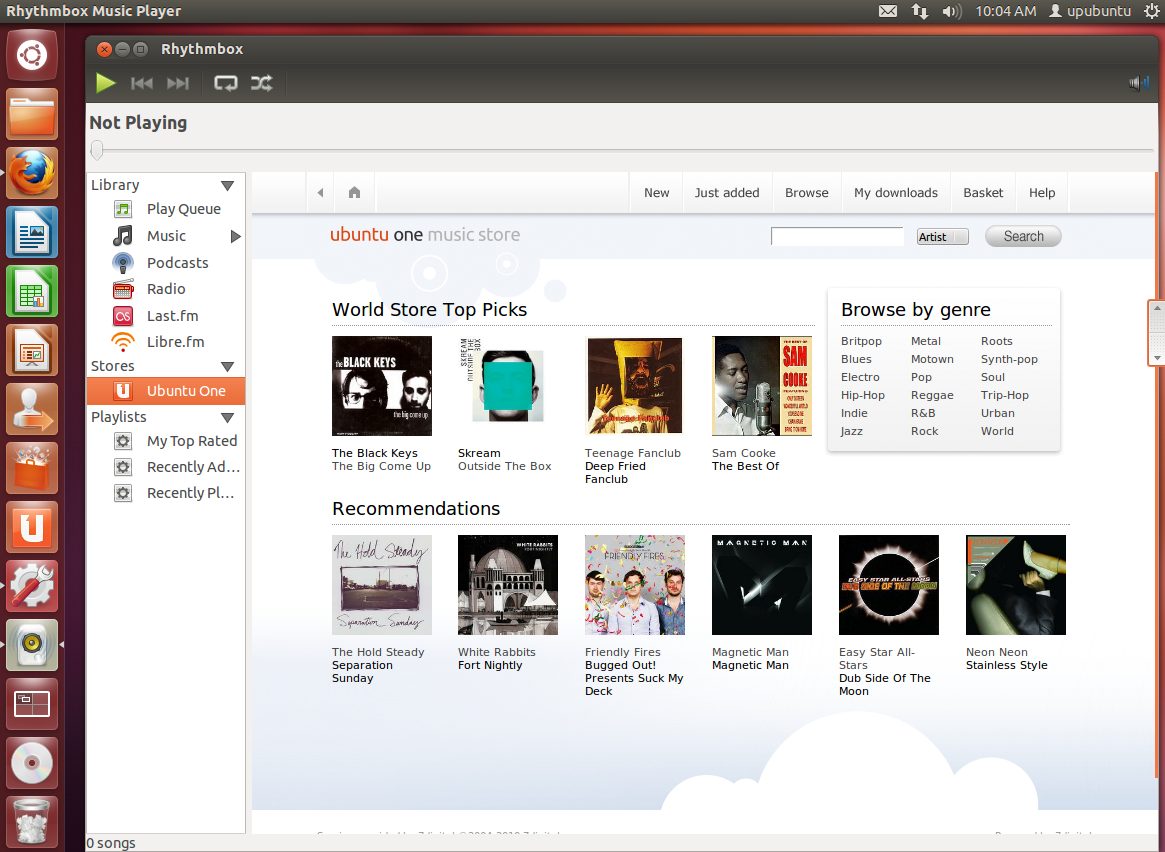Open White Rabbits Fort Nightly cover
This screenshot has height=852, width=1165.
click(x=507, y=585)
